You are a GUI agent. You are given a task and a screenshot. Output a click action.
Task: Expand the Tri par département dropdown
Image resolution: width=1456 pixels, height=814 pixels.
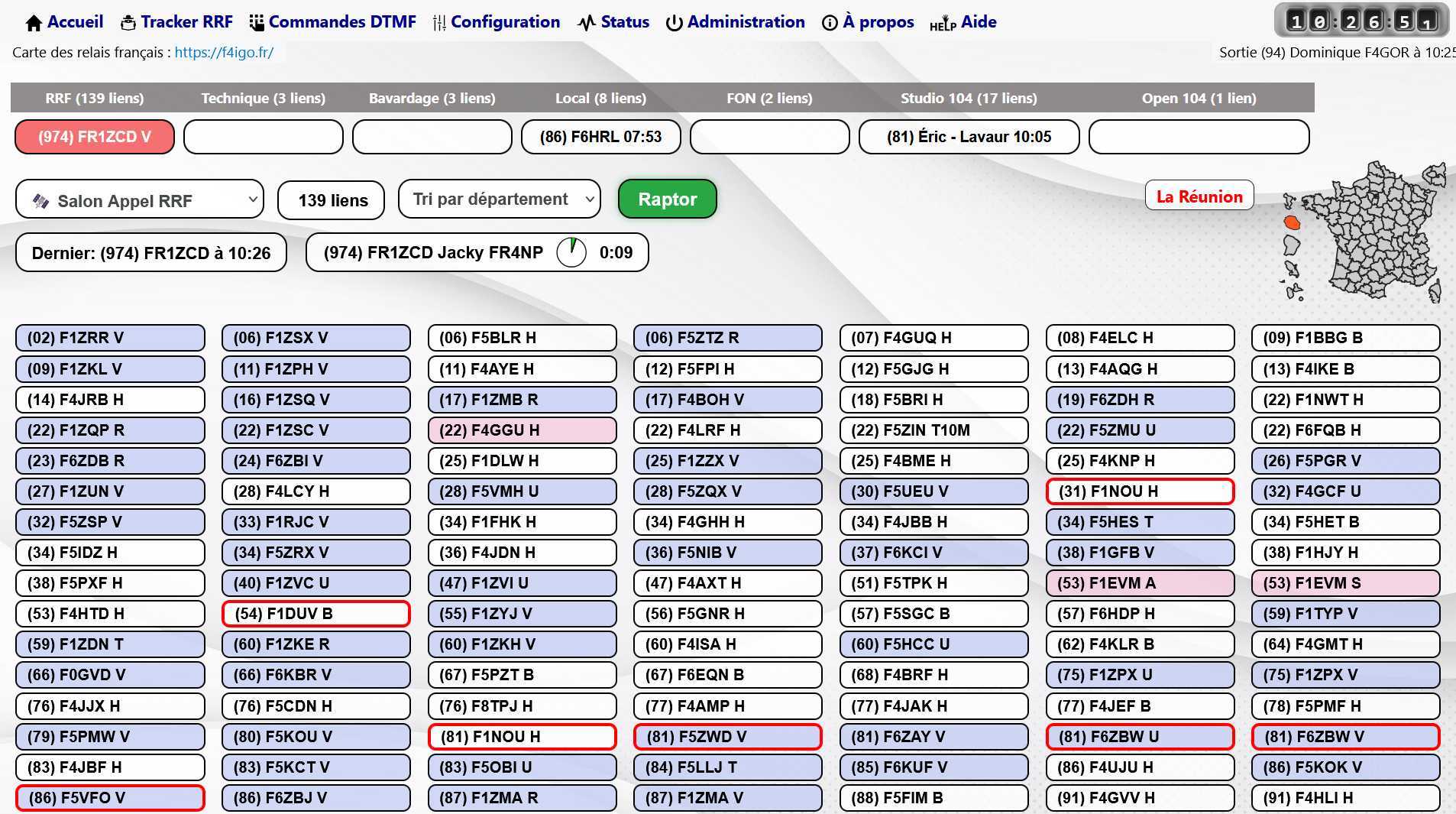pyautogui.click(x=500, y=199)
